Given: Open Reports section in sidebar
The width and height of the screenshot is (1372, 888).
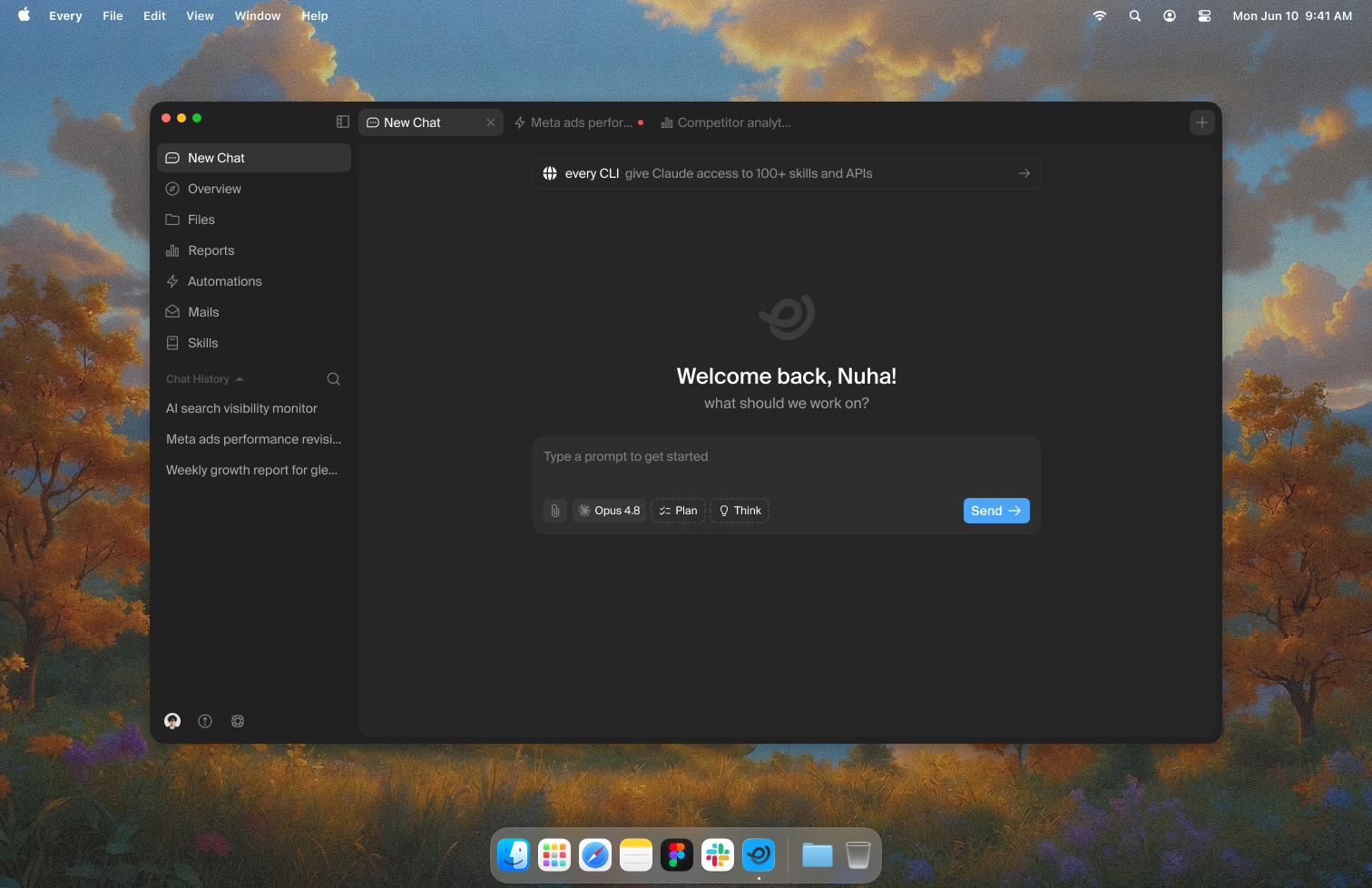Looking at the screenshot, I should [x=254, y=250].
